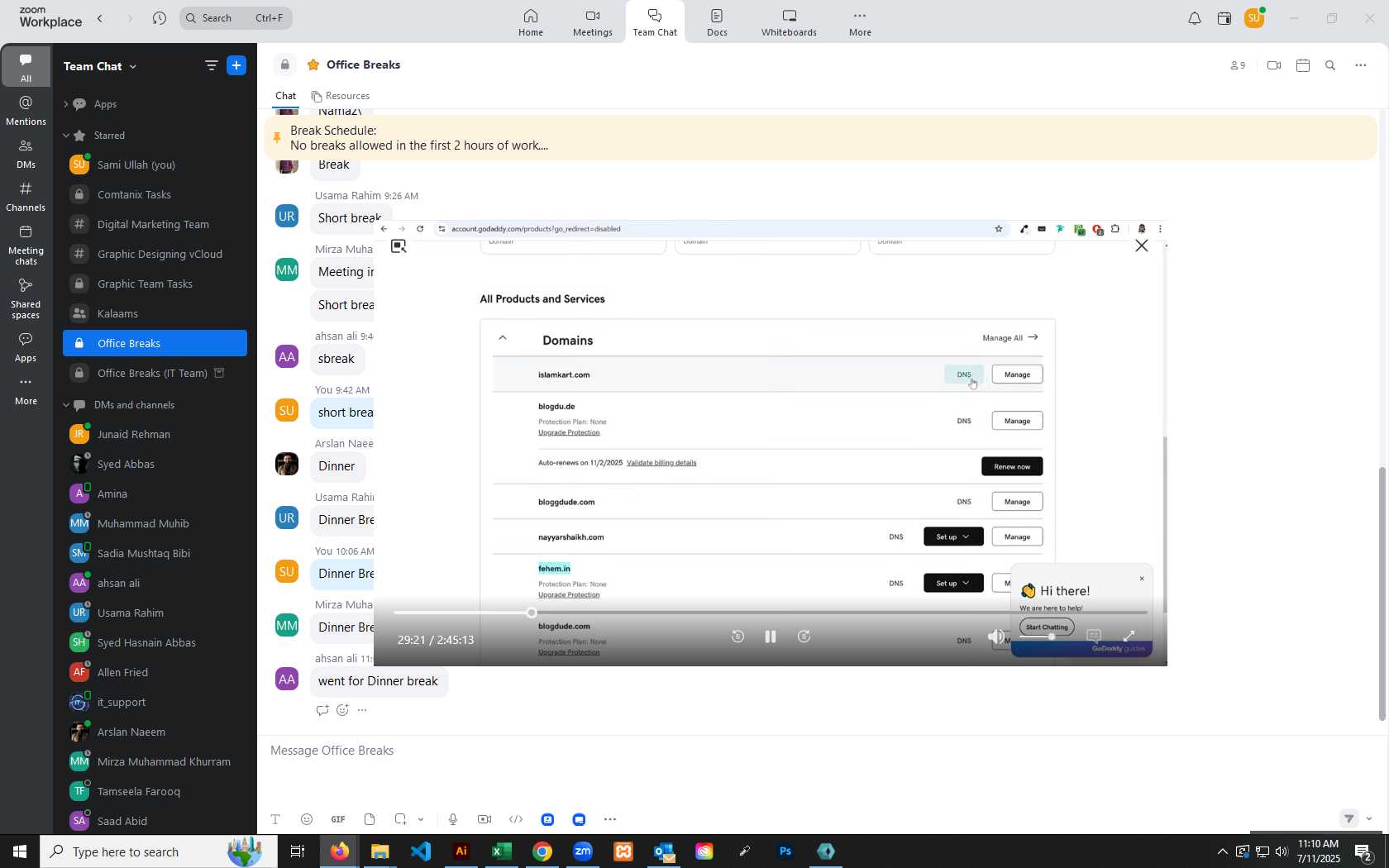This screenshot has width=1389, height=868.
Task: Open Windows Start menu
Action: pyautogui.click(x=20, y=851)
